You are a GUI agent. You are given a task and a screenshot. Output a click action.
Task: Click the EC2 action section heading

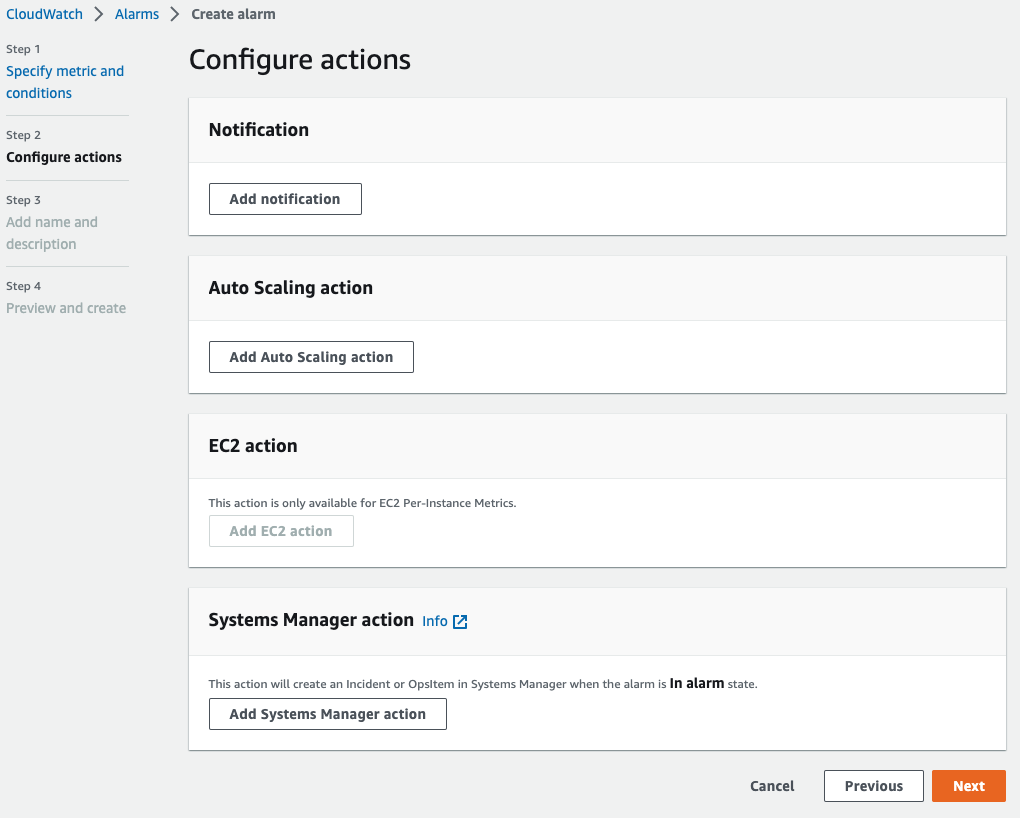[x=253, y=446]
